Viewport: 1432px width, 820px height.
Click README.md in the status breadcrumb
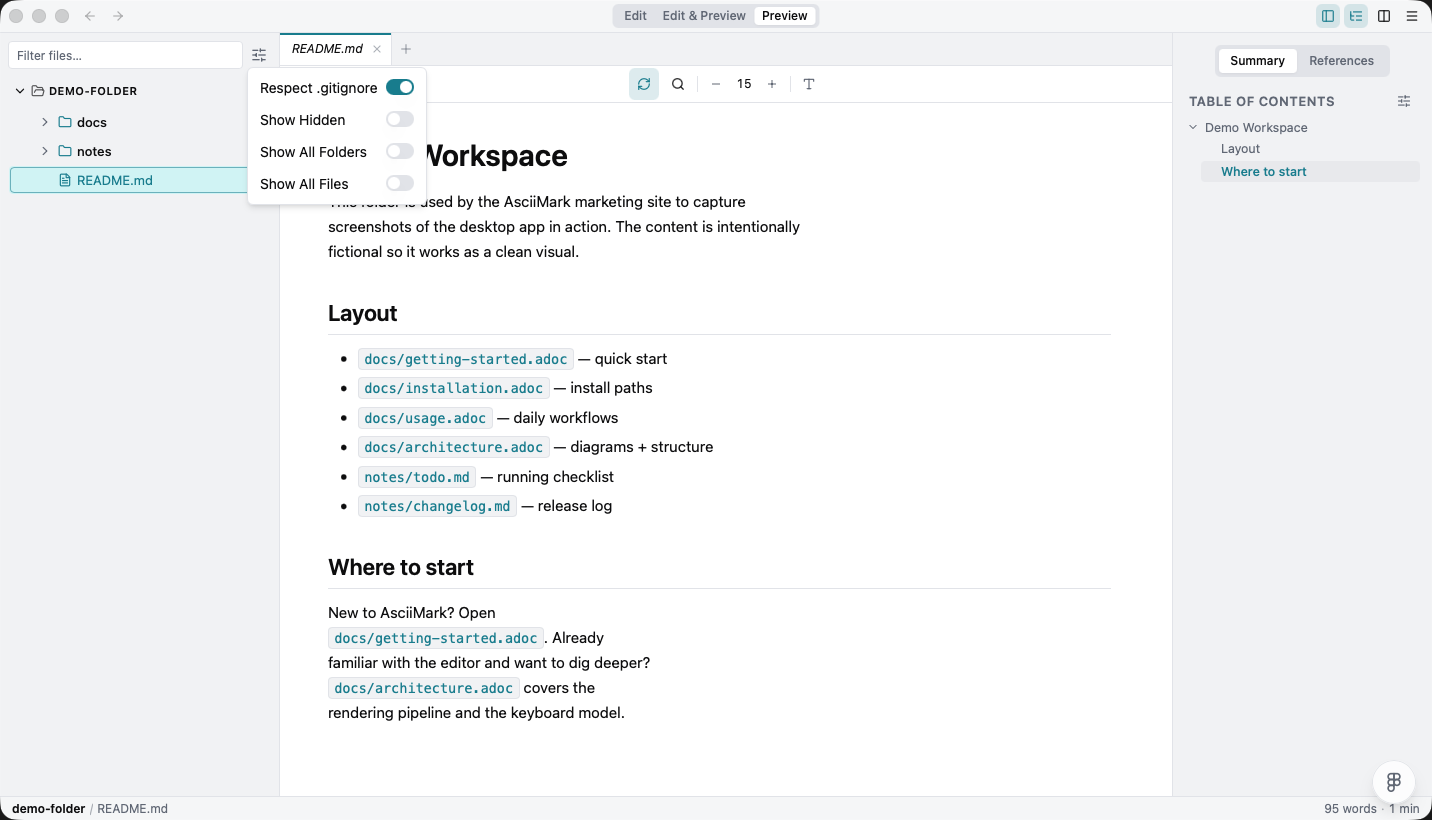[132, 809]
